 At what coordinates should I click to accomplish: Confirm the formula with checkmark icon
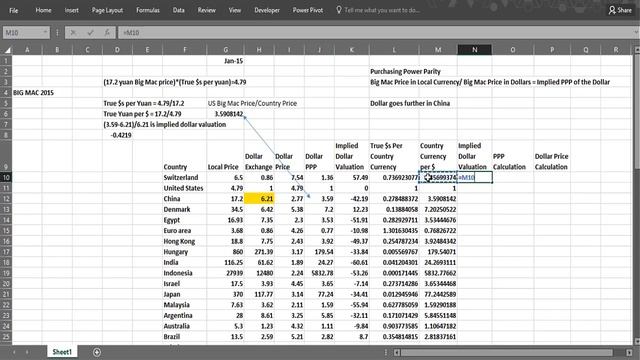[90, 33]
